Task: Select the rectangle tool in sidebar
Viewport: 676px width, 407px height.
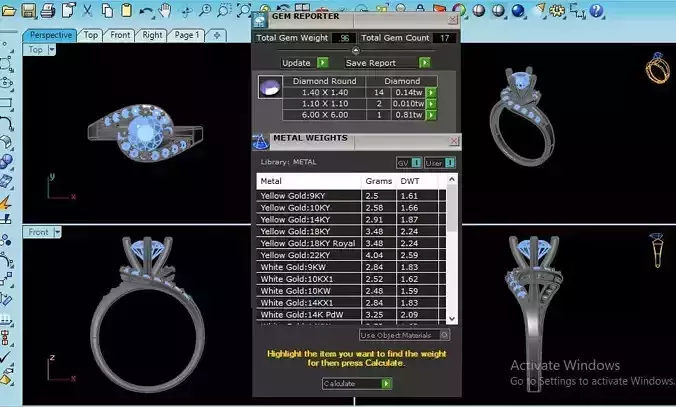Action: [x=6, y=103]
